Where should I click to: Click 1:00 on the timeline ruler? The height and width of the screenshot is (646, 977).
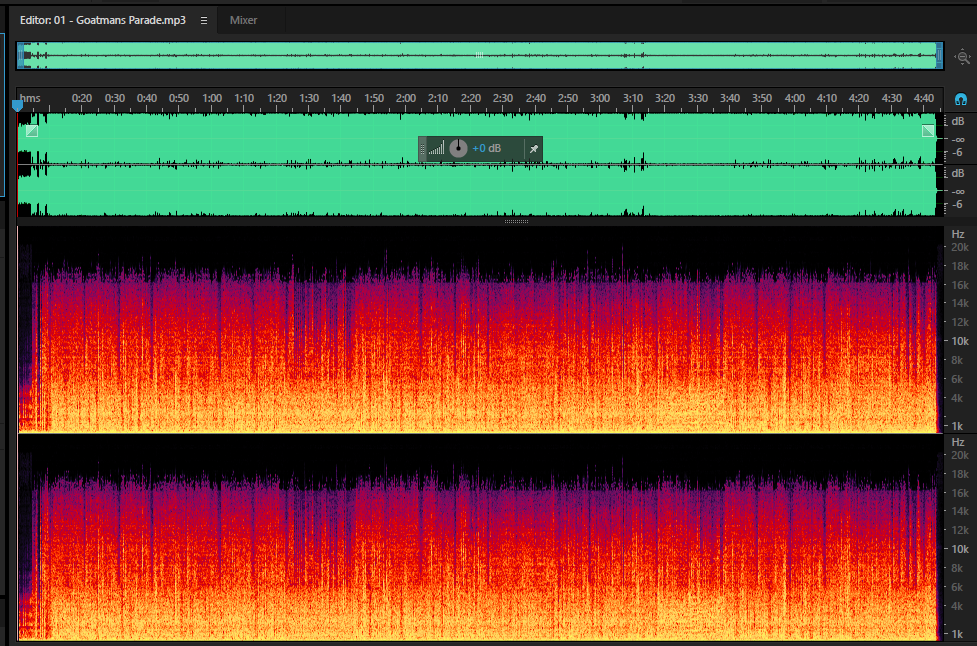(212, 98)
